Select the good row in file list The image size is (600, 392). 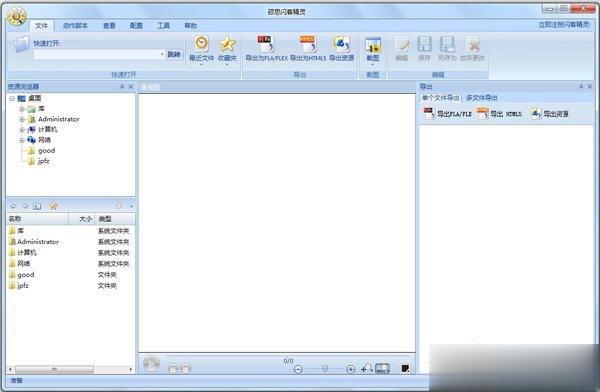tap(70, 274)
